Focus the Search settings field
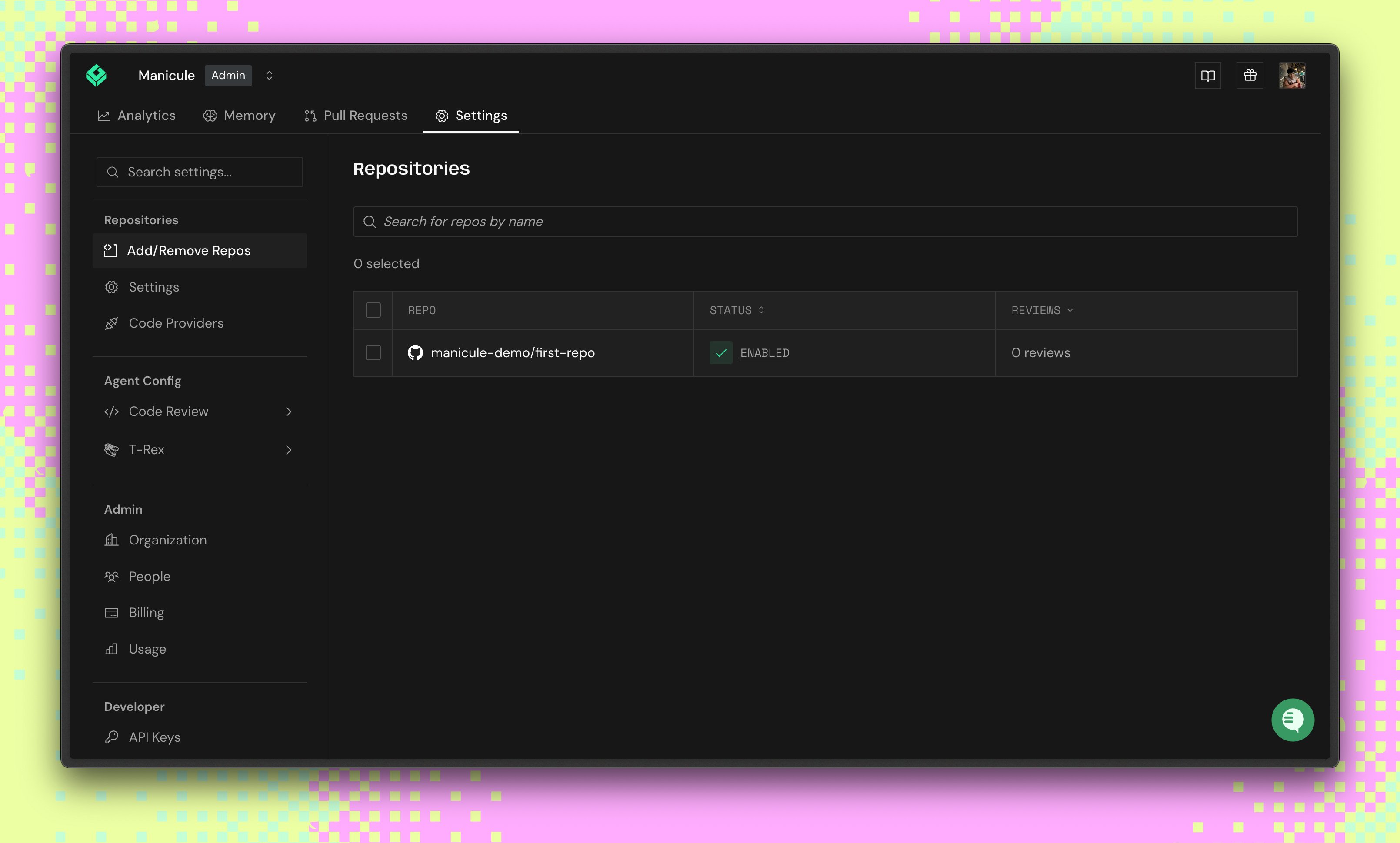1400x843 pixels. 200,172
